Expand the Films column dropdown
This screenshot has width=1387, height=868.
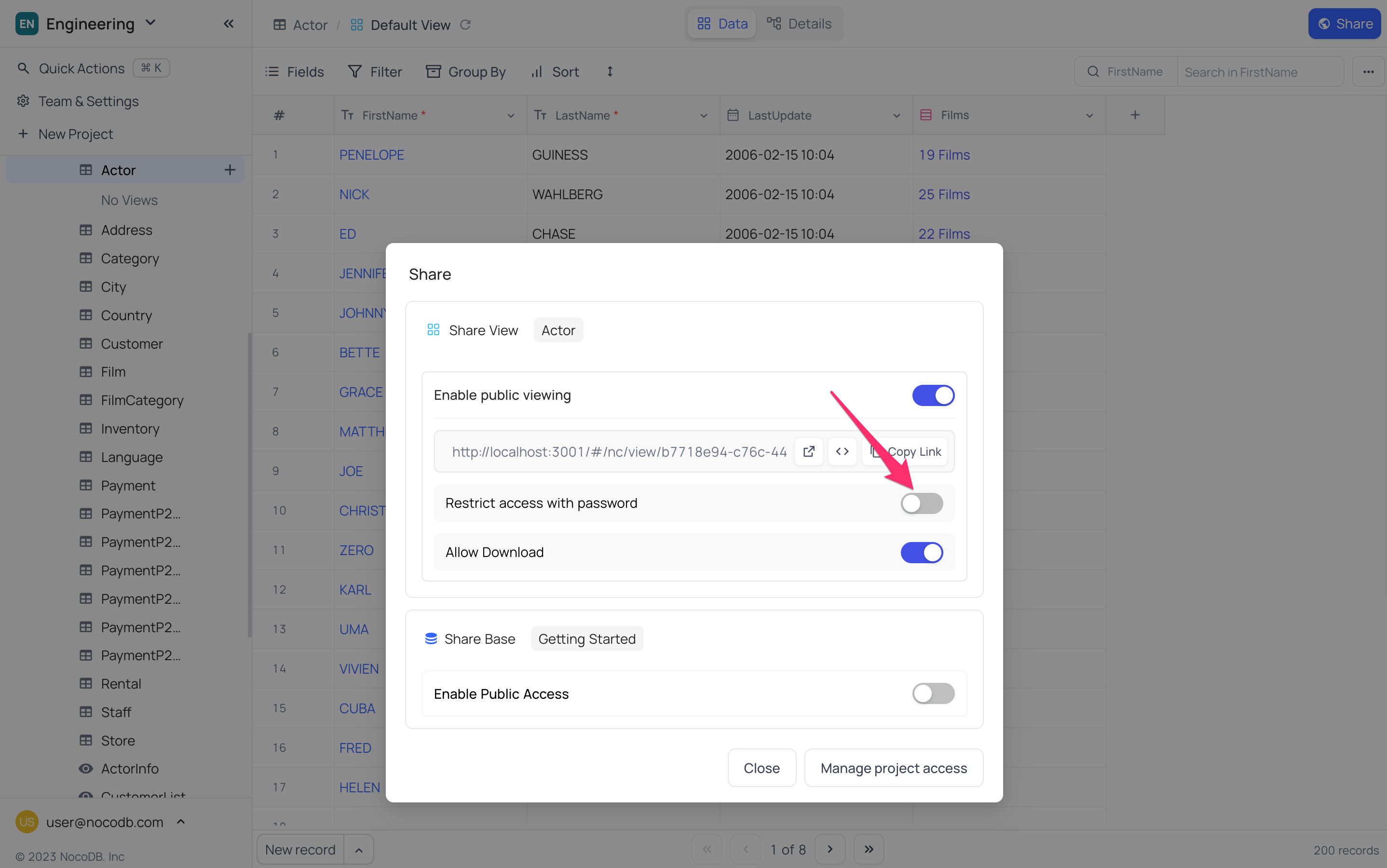pos(1090,115)
